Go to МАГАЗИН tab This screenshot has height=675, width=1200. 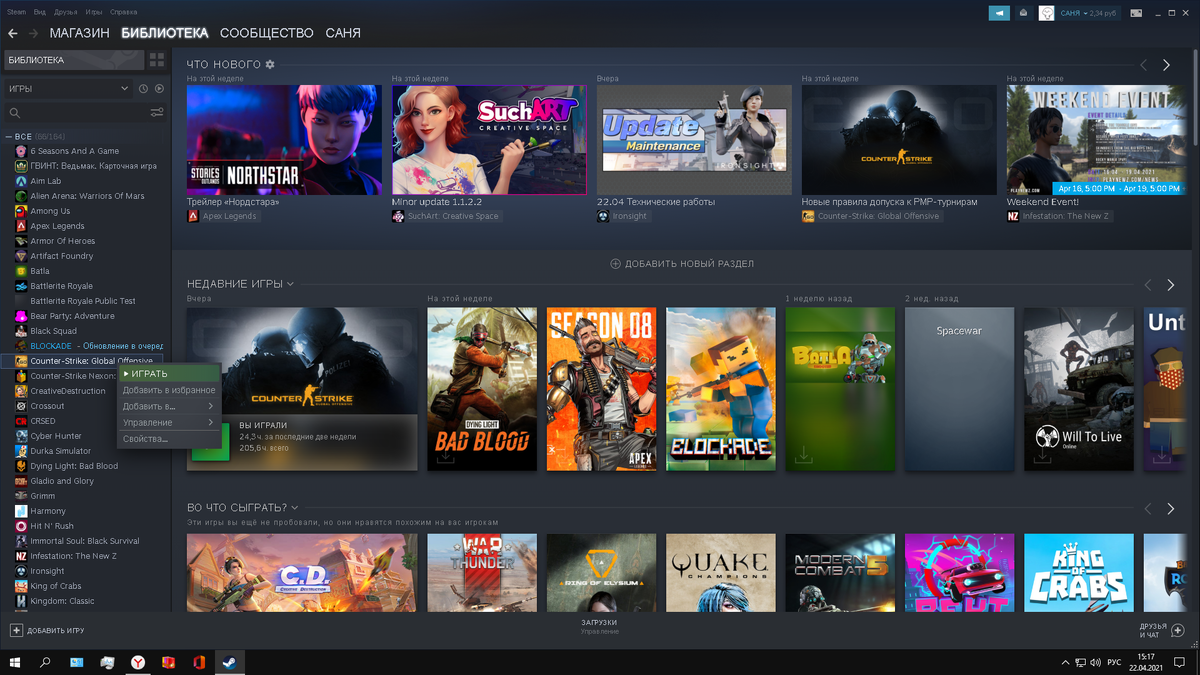click(x=79, y=33)
